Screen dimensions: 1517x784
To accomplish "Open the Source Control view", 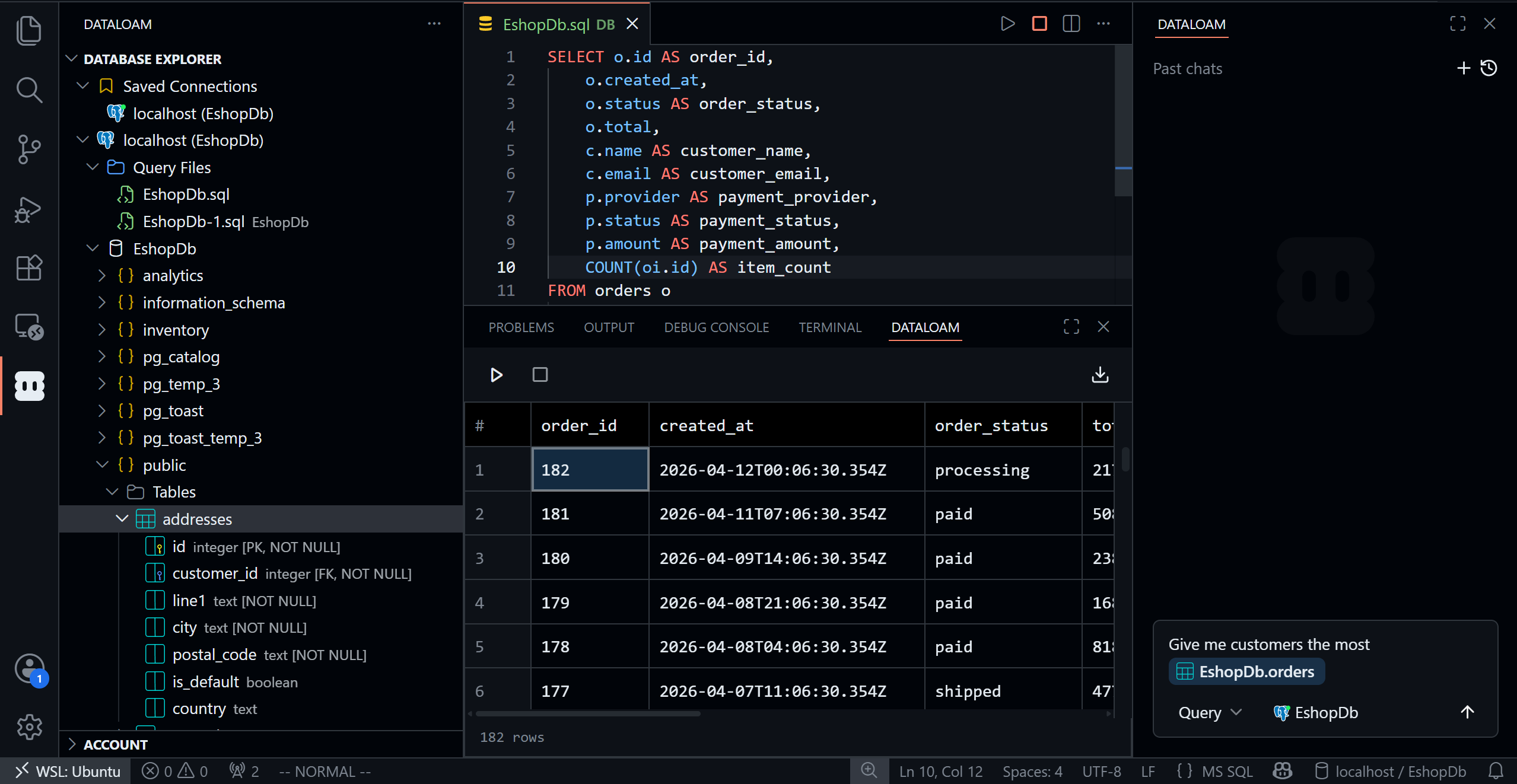I will pyautogui.click(x=28, y=148).
